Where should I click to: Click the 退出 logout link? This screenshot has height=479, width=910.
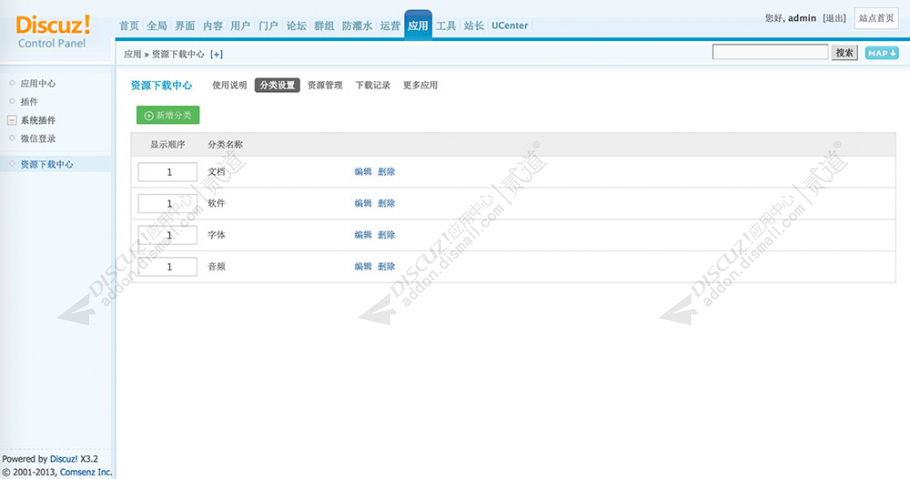(834, 18)
